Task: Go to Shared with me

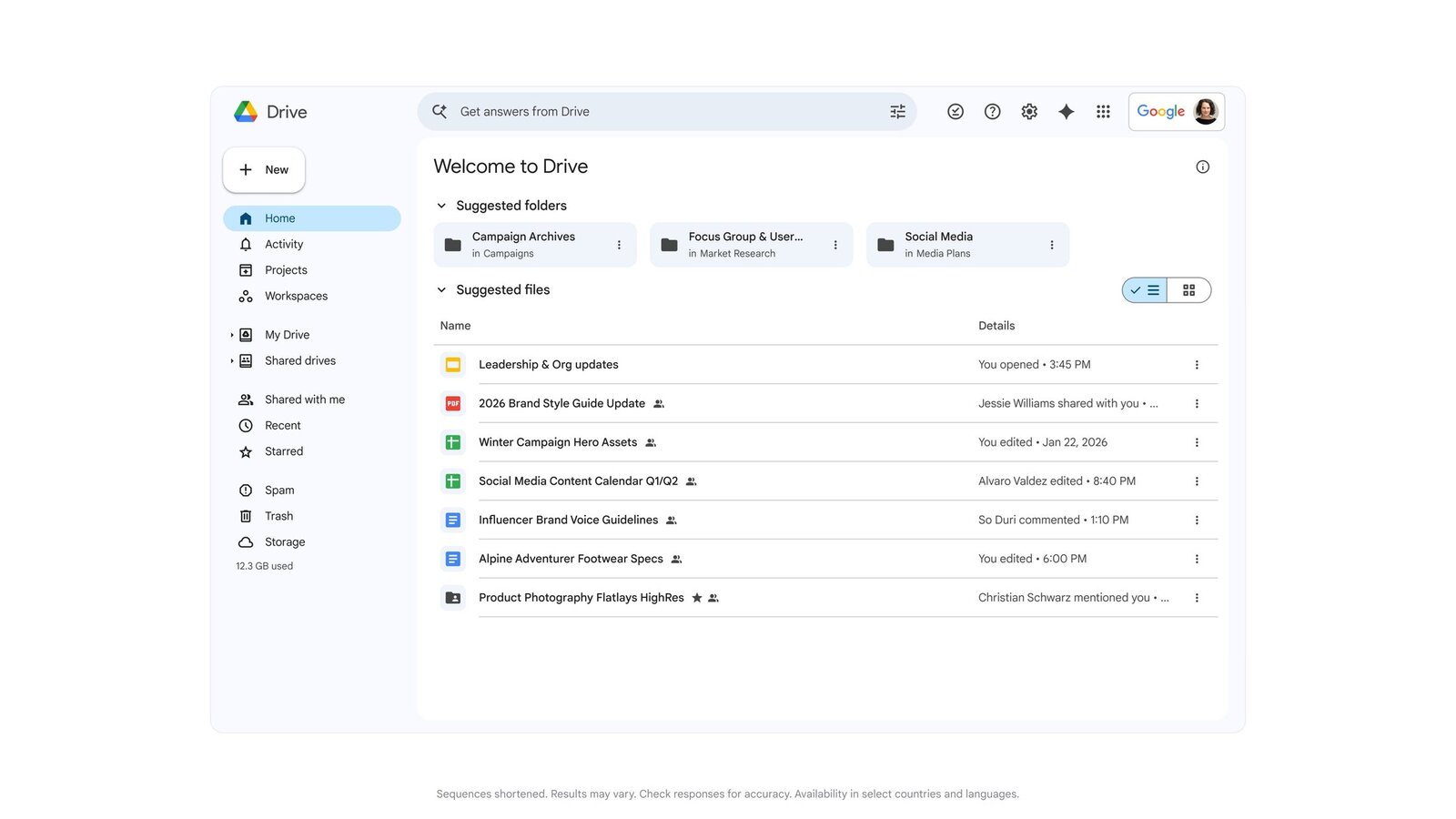Action: tap(304, 399)
